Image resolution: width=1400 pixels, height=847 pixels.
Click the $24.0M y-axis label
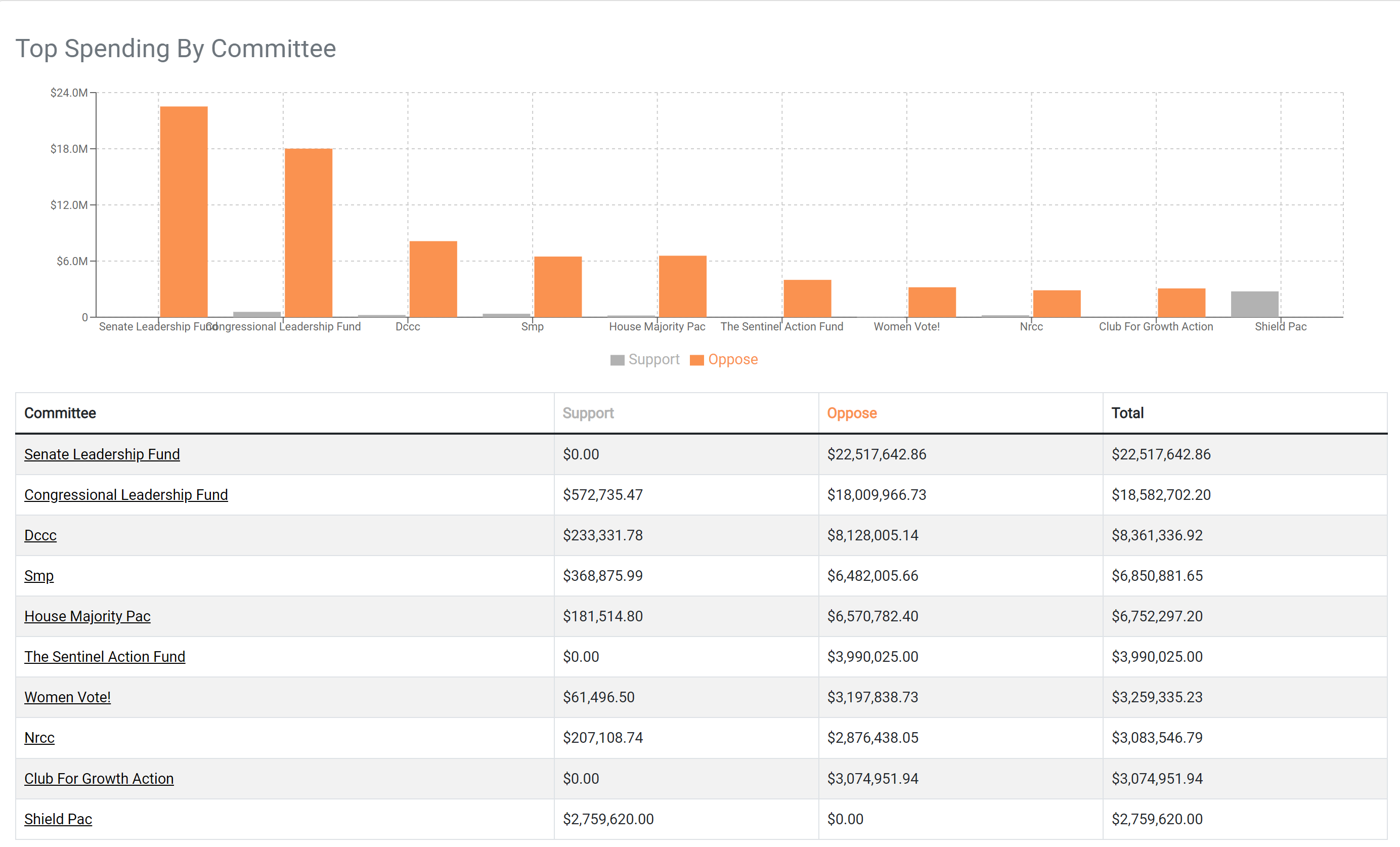coord(69,93)
